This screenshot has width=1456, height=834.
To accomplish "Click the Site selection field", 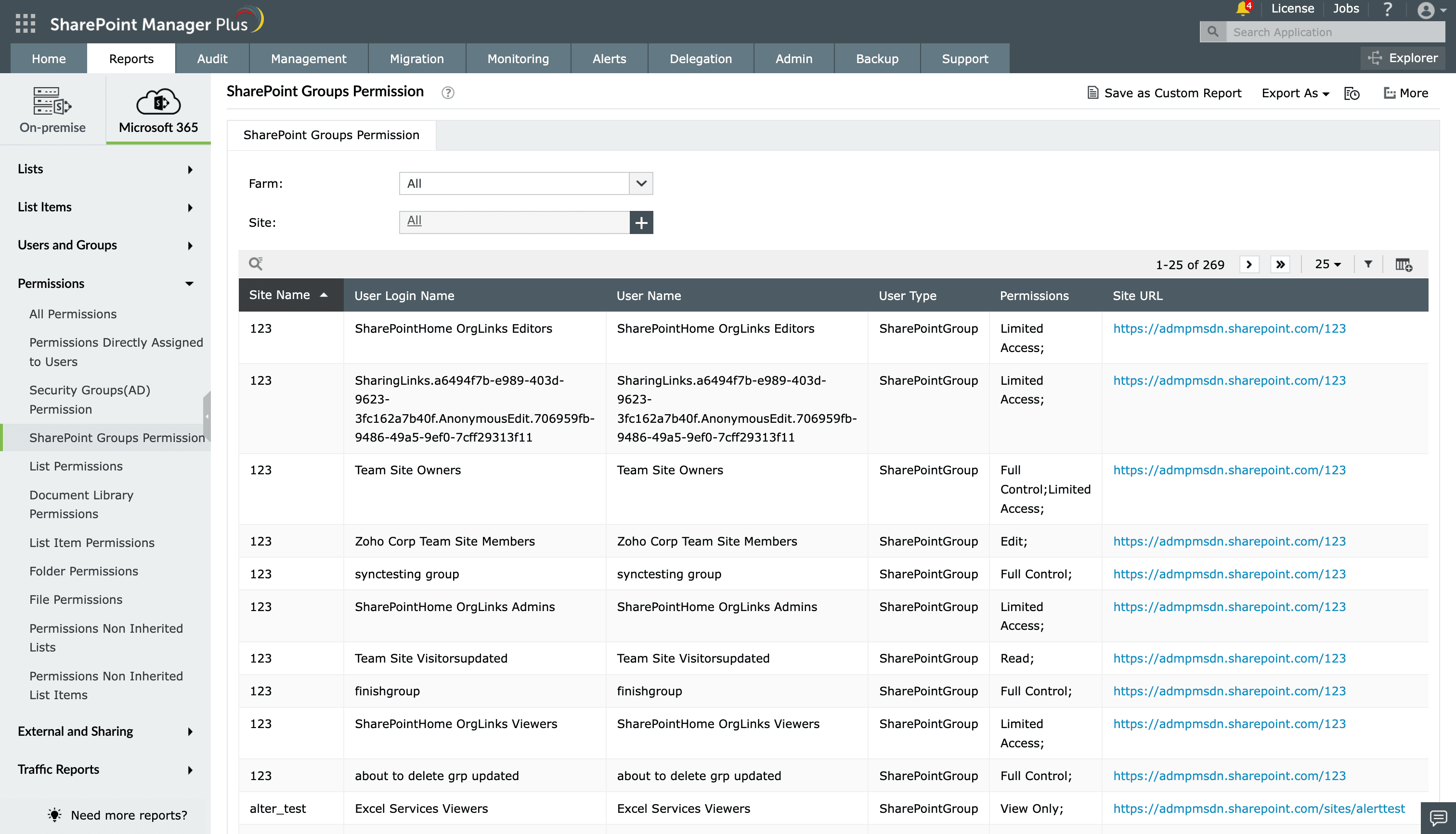I will coord(514,222).
